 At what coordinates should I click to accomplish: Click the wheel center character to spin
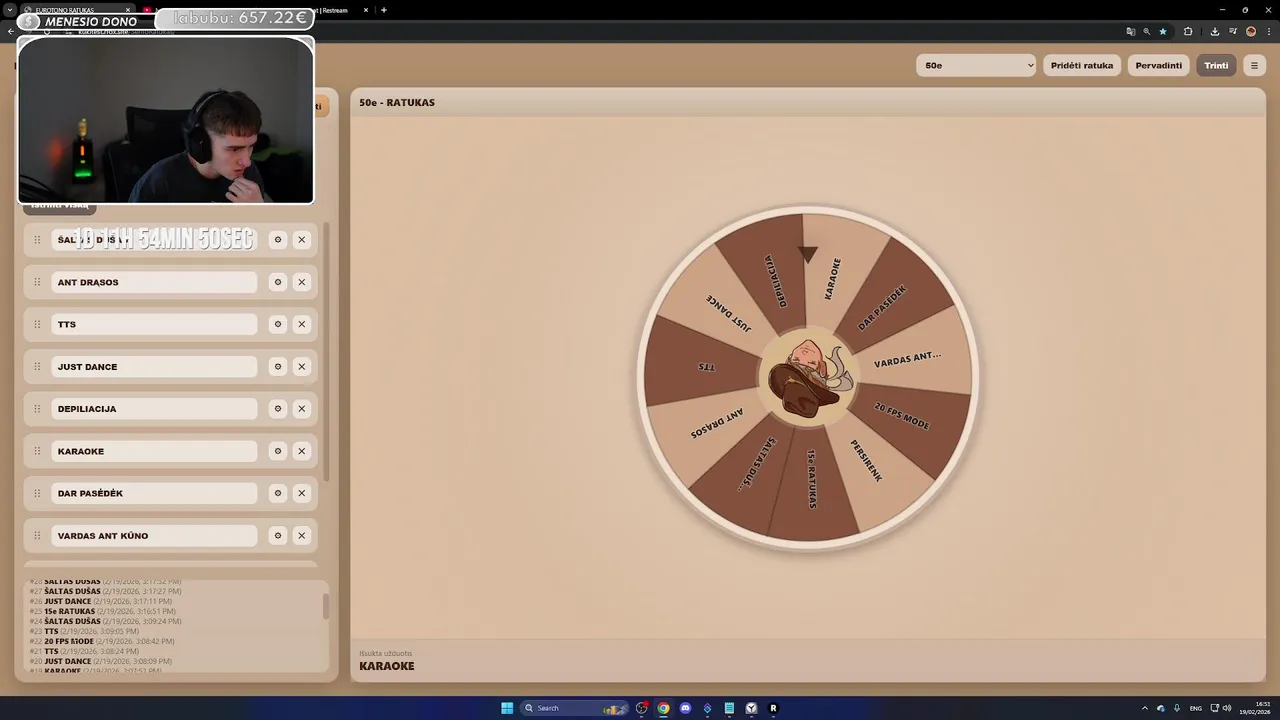(x=808, y=378)
